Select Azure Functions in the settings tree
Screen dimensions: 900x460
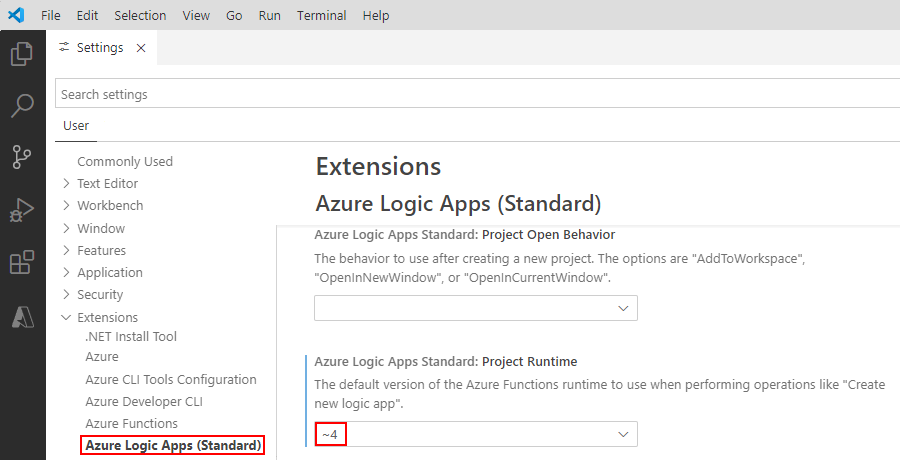tap(131, 423)
